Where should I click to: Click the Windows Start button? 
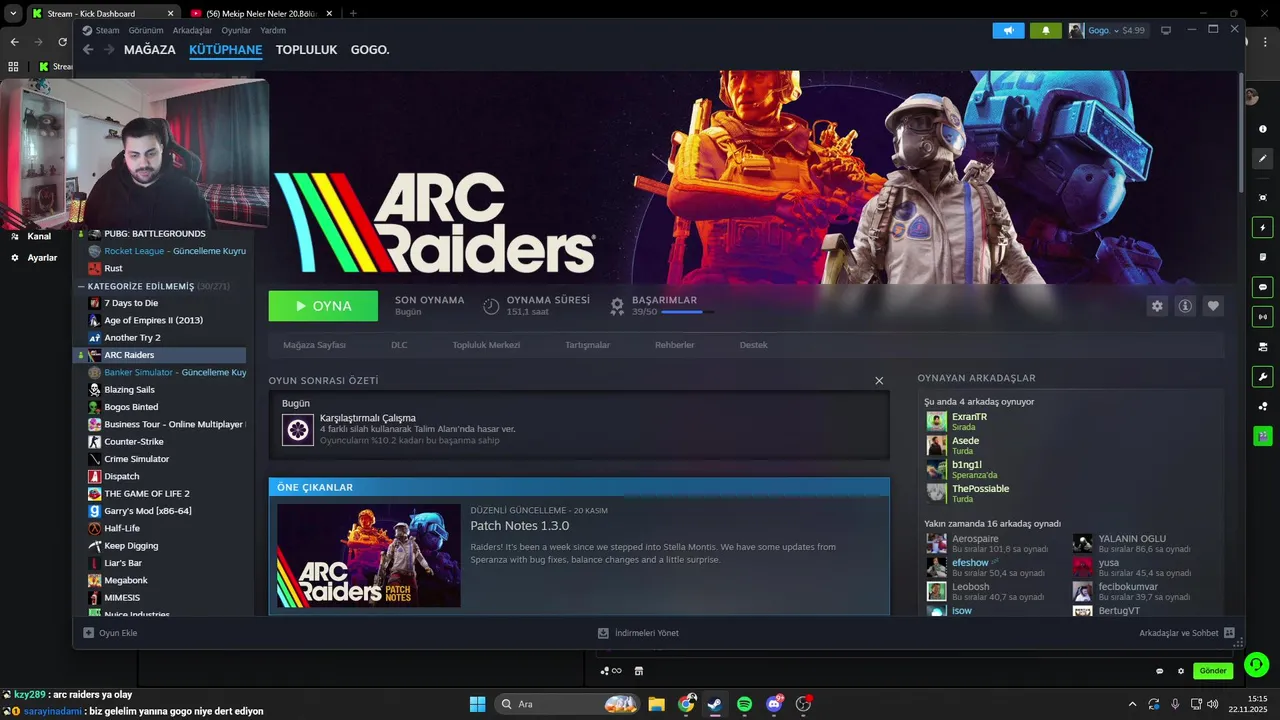tap(477, 704)
